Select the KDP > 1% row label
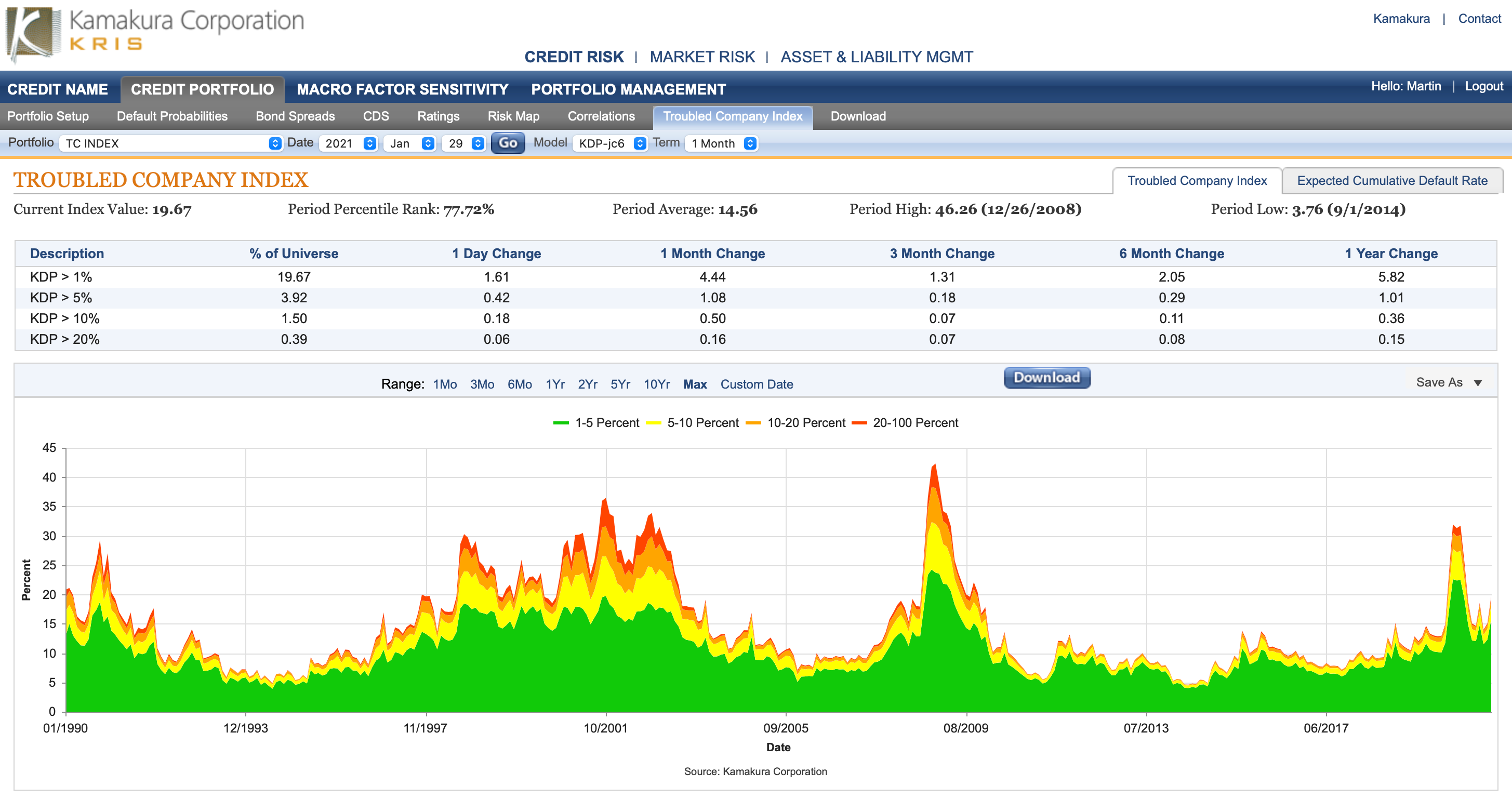Image resolution: width=1512 pixels, height=799 pixels. [x=61, y=277]
